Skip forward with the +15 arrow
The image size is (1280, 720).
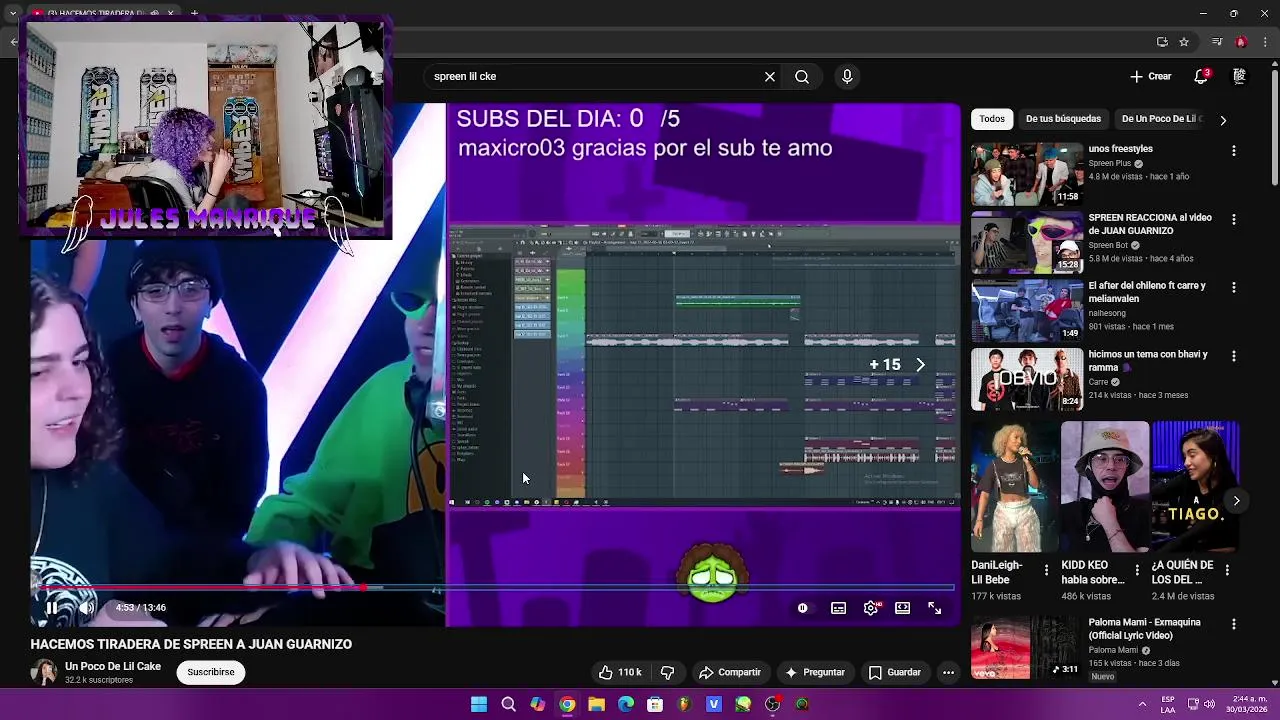point(920,365)
